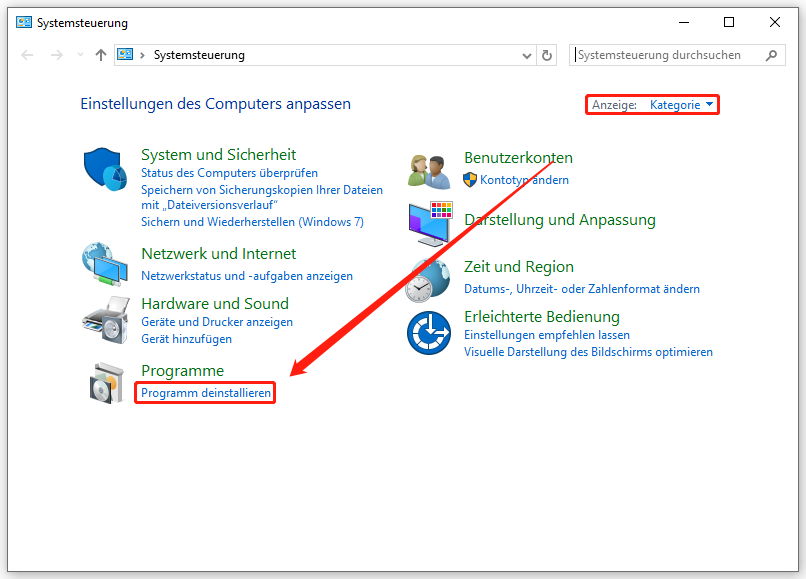The image size is (806, 579).
Task: Click the Netzwerk und Internet icon
Action: [104, 264]
